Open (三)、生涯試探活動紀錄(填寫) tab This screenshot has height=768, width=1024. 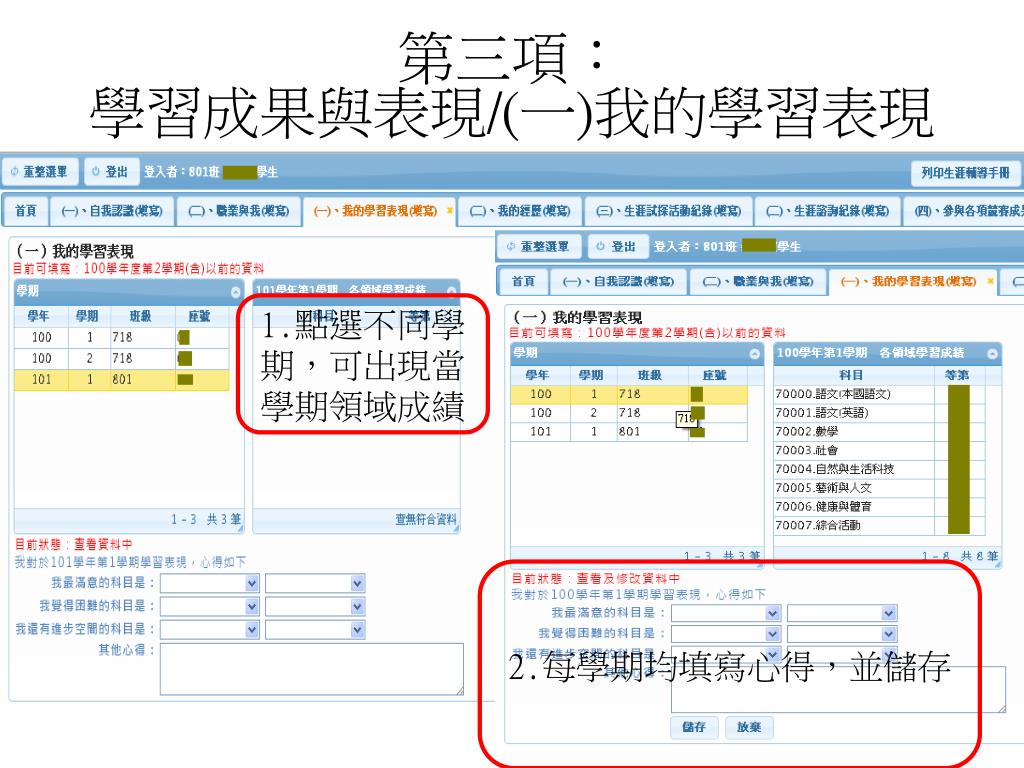click(x=669, y=211)
